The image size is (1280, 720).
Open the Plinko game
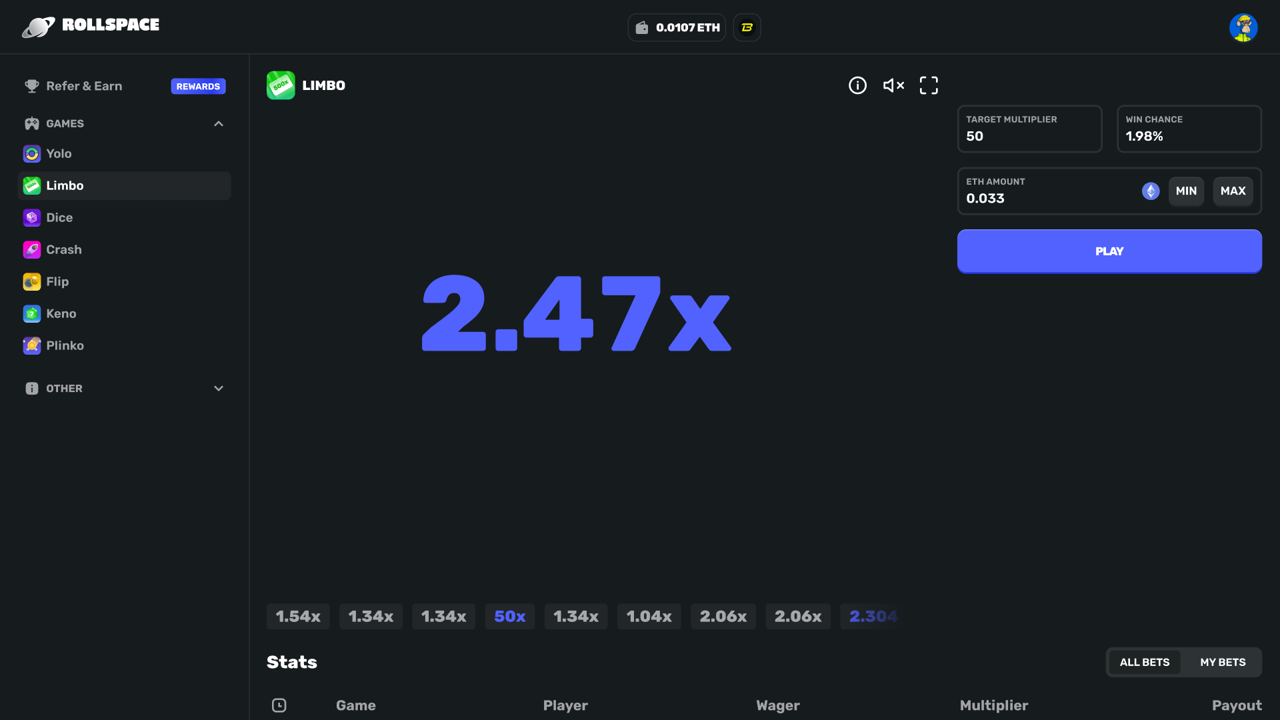tap(64, 346)
